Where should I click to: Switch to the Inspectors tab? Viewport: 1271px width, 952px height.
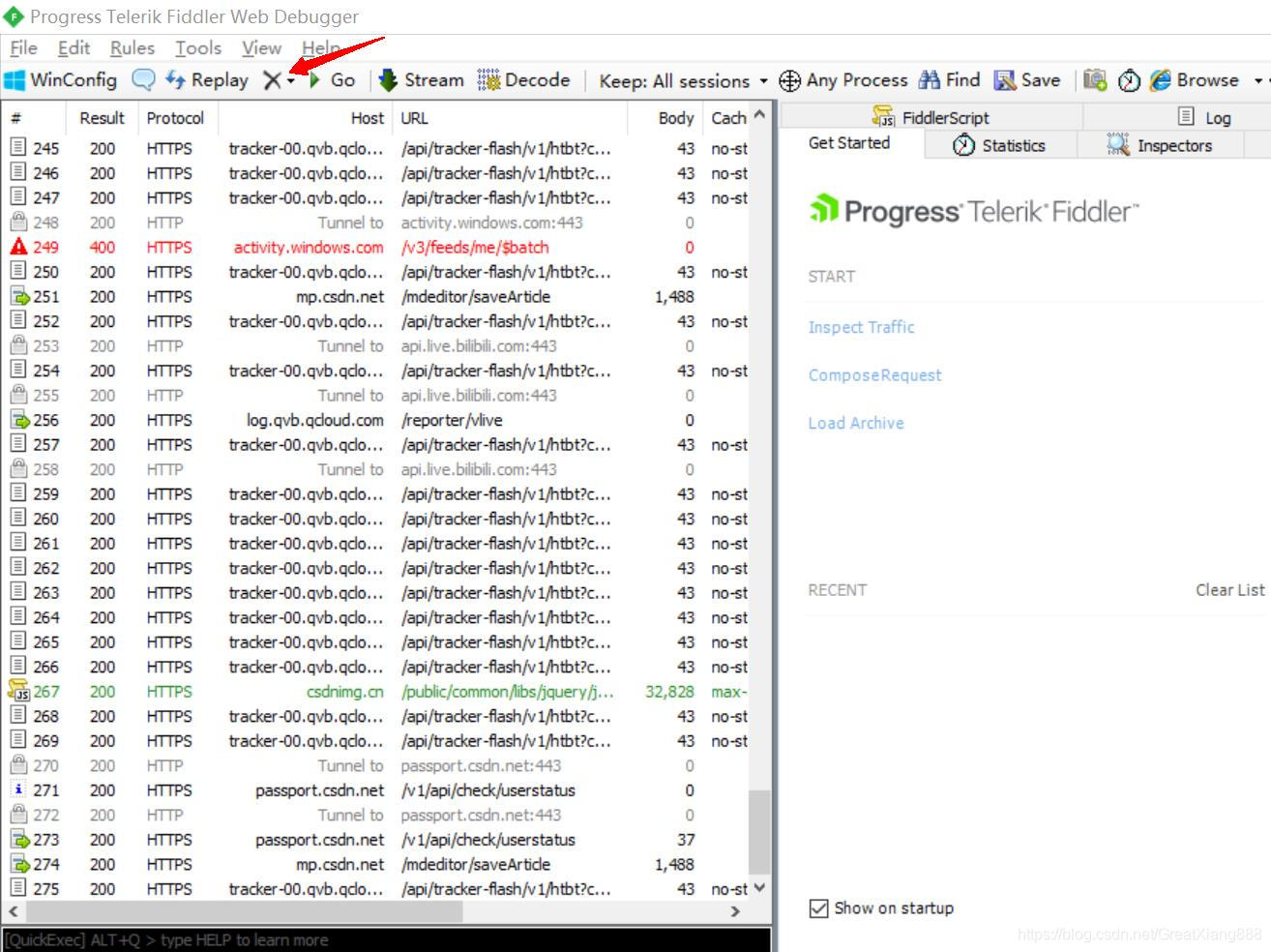coord(1159,145)
